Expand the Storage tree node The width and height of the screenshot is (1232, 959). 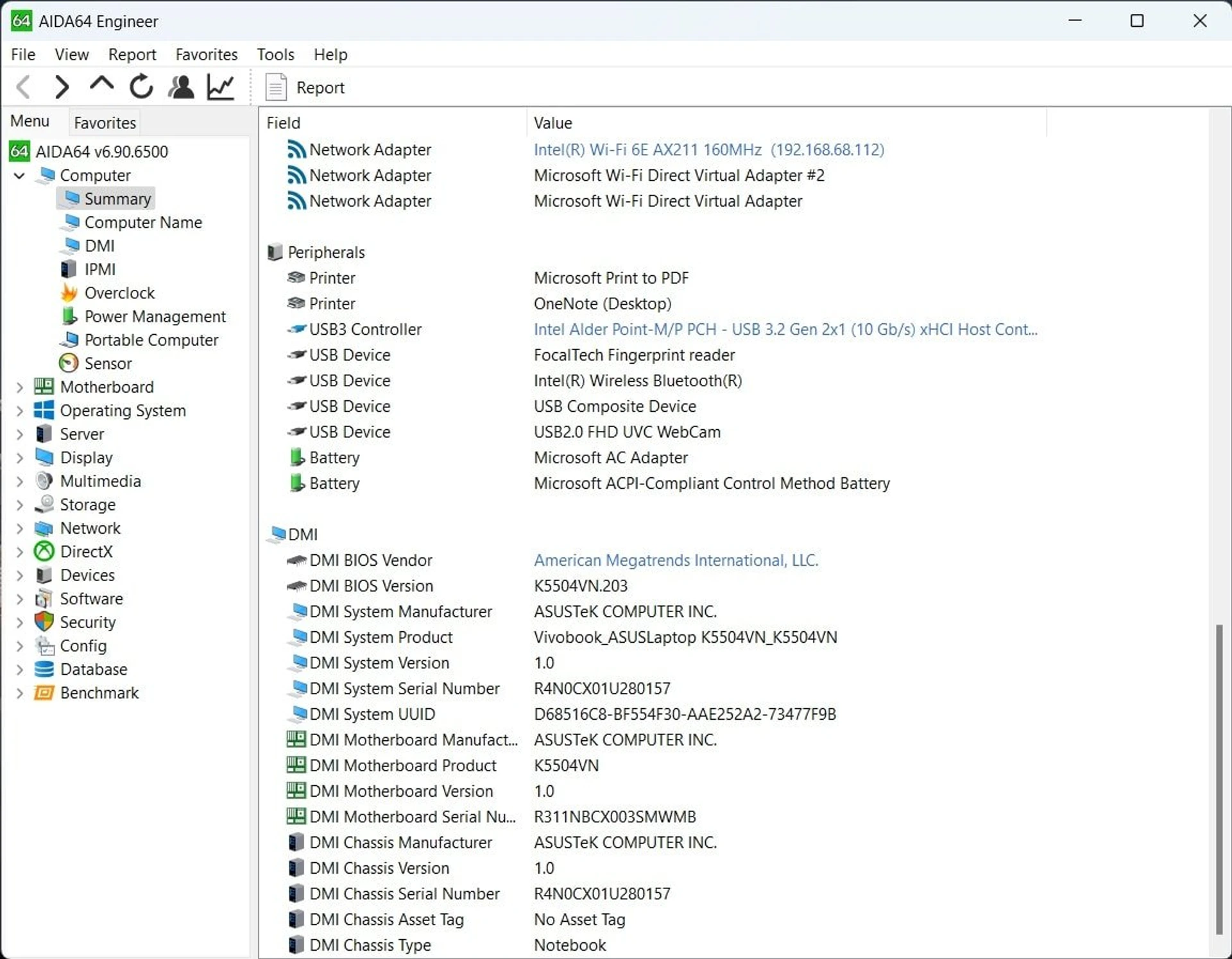click(19, 505)
